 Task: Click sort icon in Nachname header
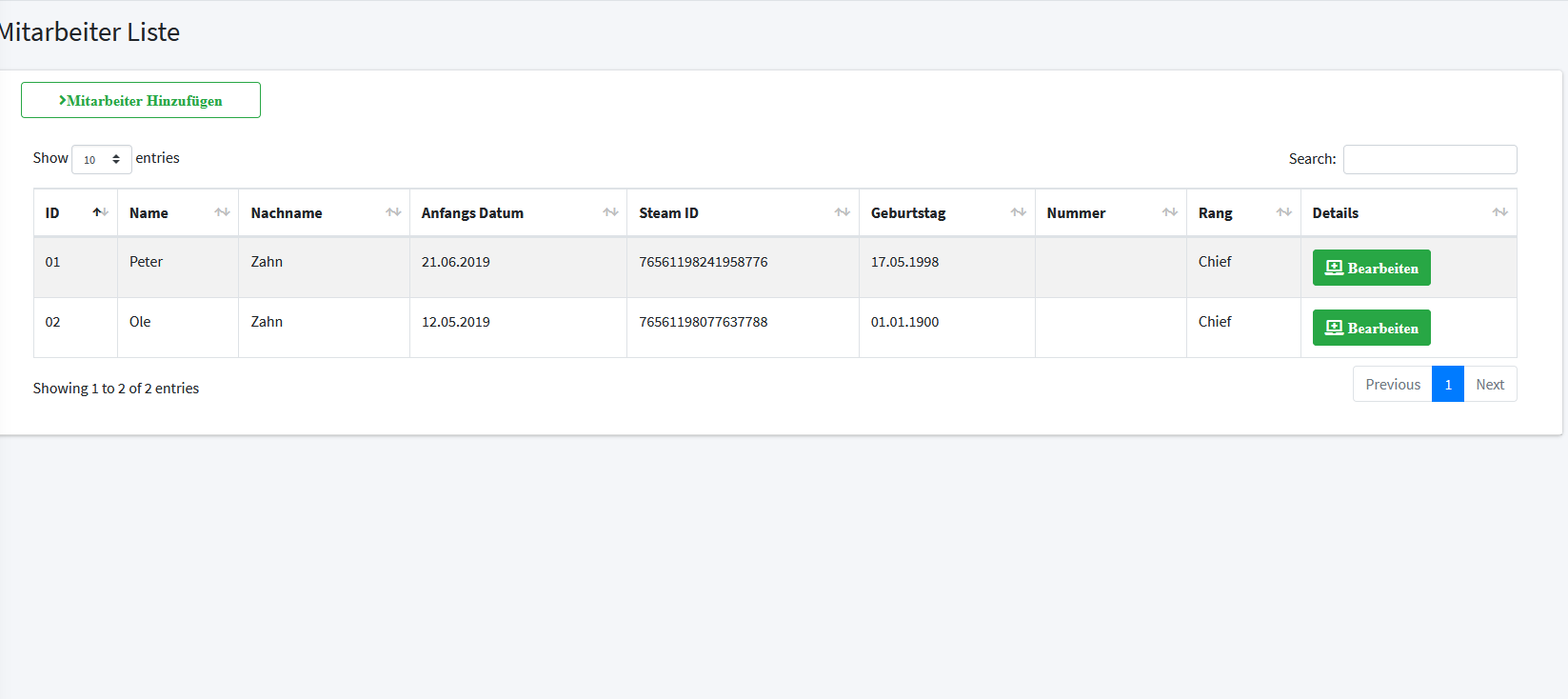pos(393,212)
